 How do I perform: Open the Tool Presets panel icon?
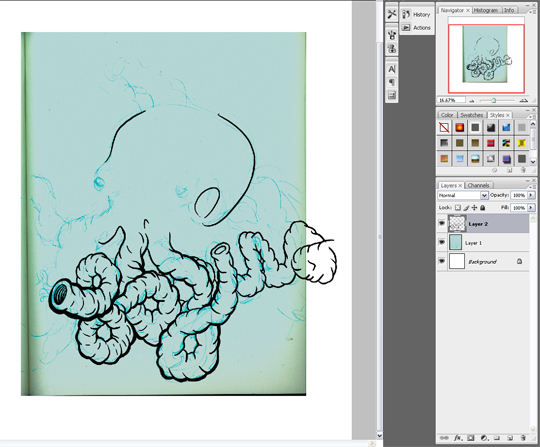point(392,14)
